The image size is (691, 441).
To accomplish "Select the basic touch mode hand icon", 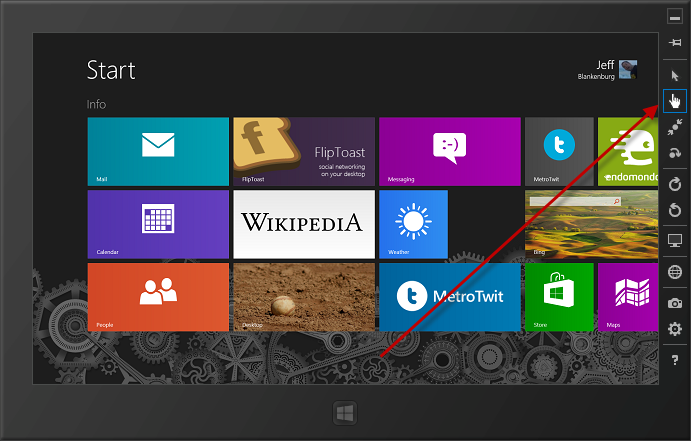I will point(675,101).
